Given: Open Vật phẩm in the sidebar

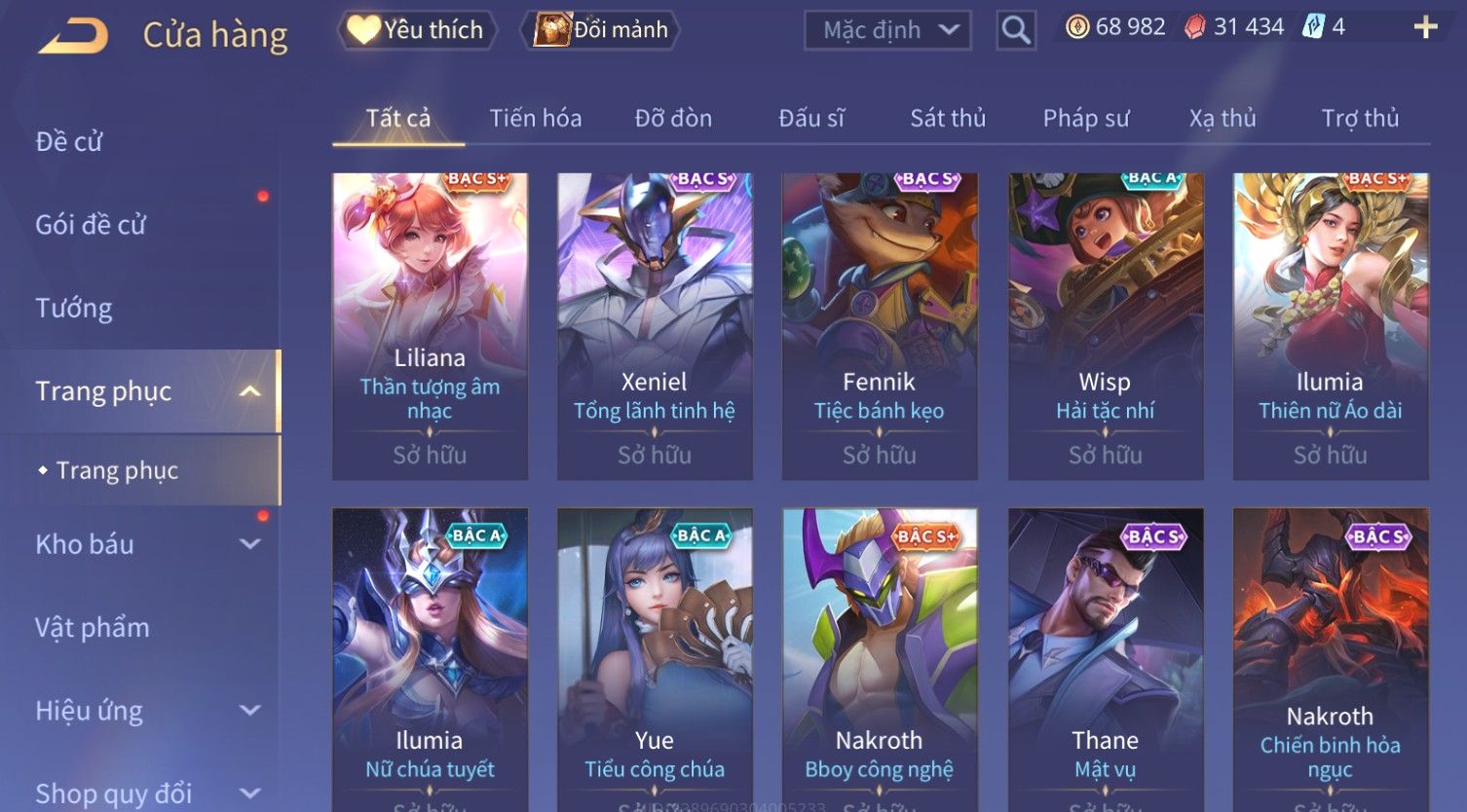Looking at the screenshot, I should pyautogui.click(x=93, y=628).
